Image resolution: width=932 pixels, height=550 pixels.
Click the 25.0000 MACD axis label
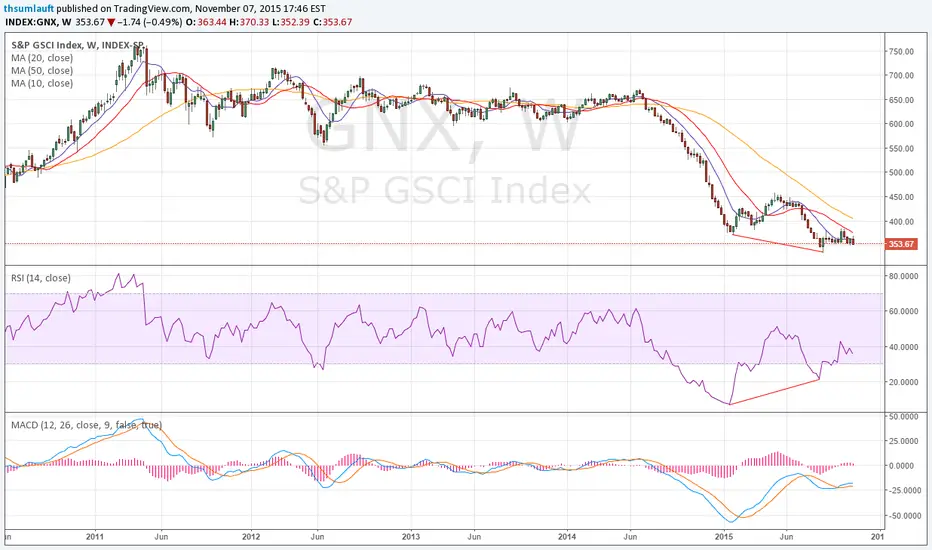[x=903, y=441]
